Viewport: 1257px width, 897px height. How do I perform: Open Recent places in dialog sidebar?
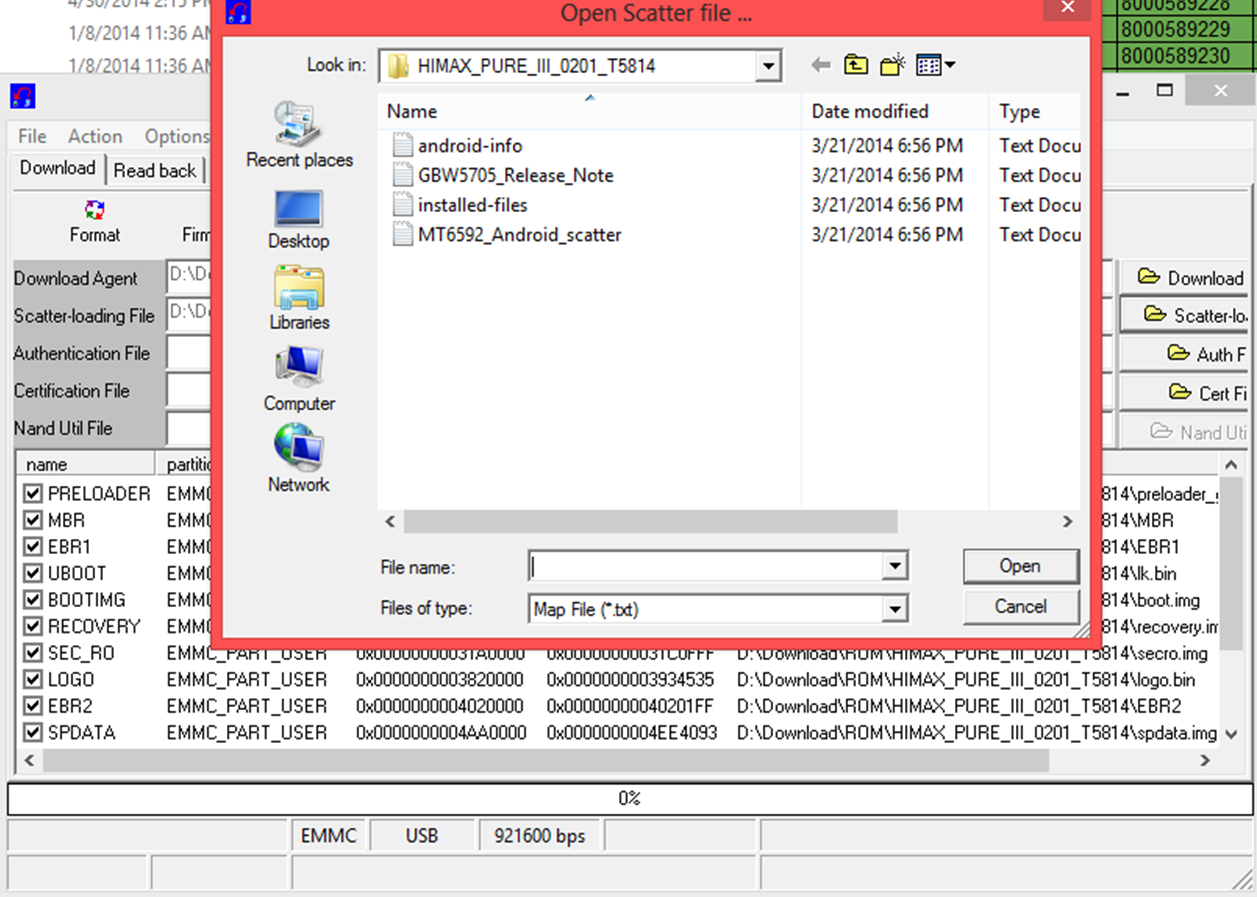pos(299,135)
